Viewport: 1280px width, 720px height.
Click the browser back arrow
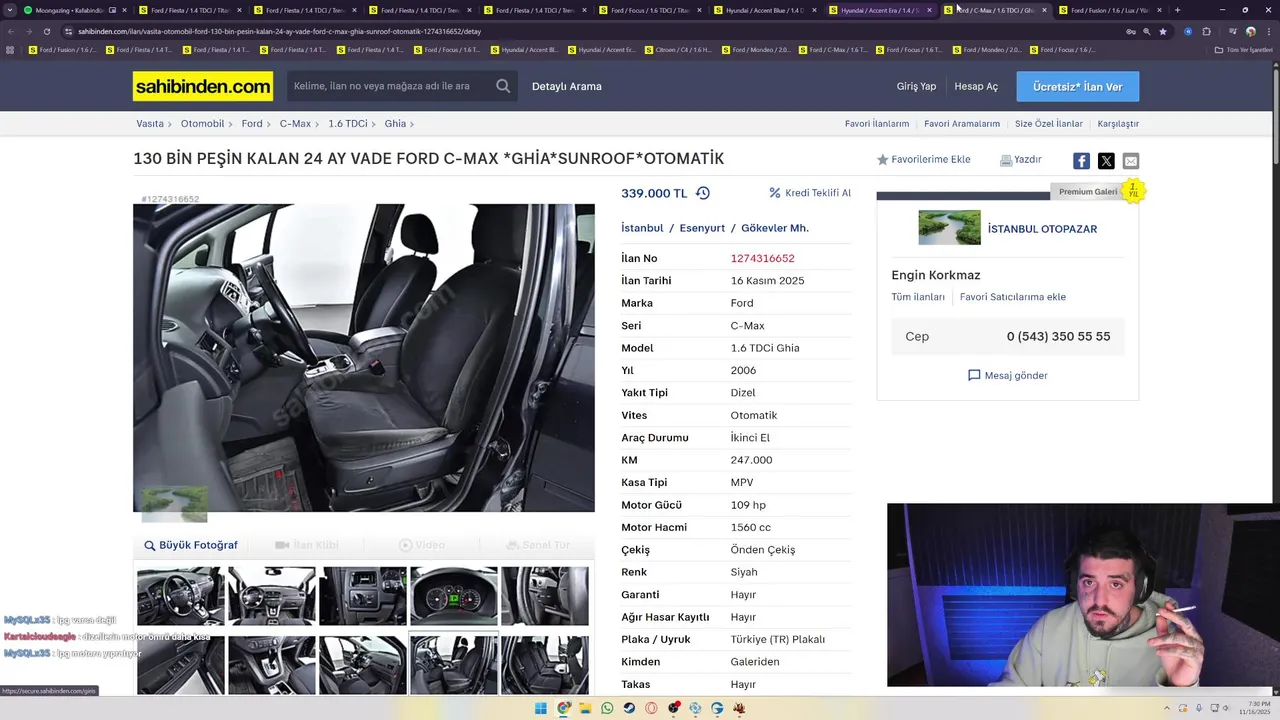point(10,31)
